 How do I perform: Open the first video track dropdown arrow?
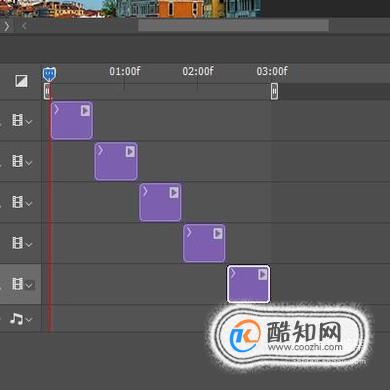click(x=29, y=122)
